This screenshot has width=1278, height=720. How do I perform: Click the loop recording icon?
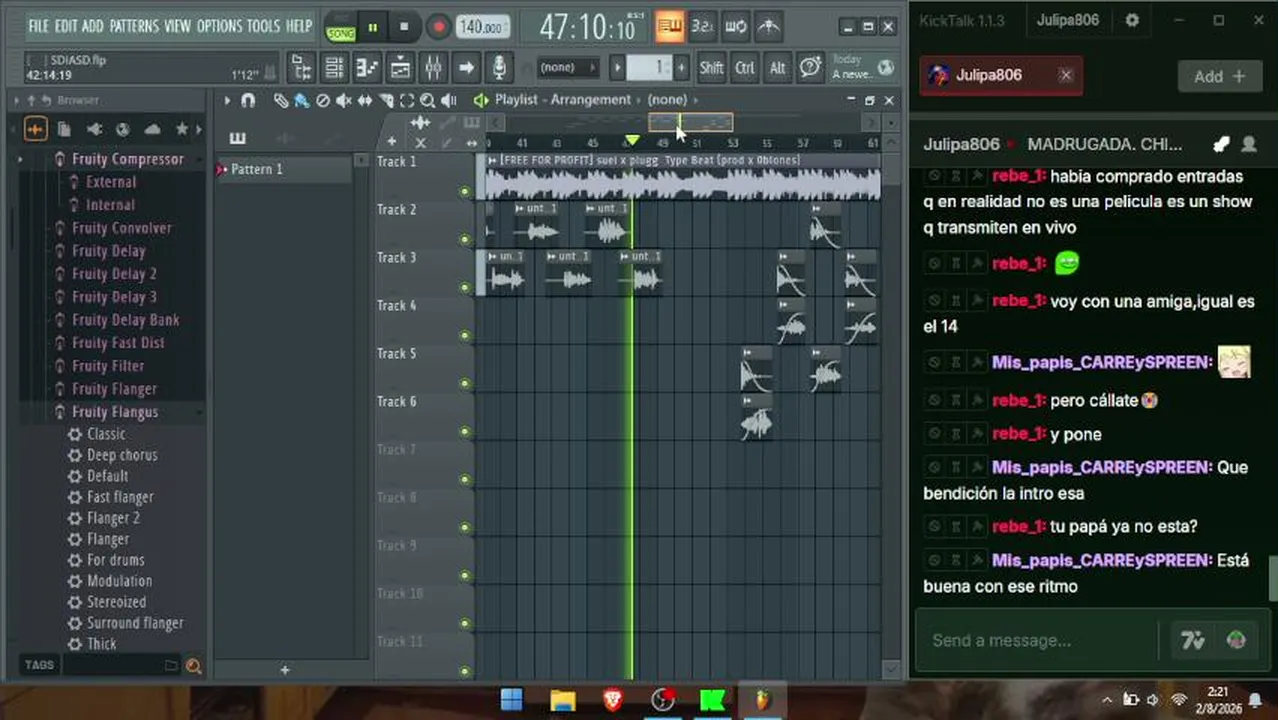pos(735,27)
